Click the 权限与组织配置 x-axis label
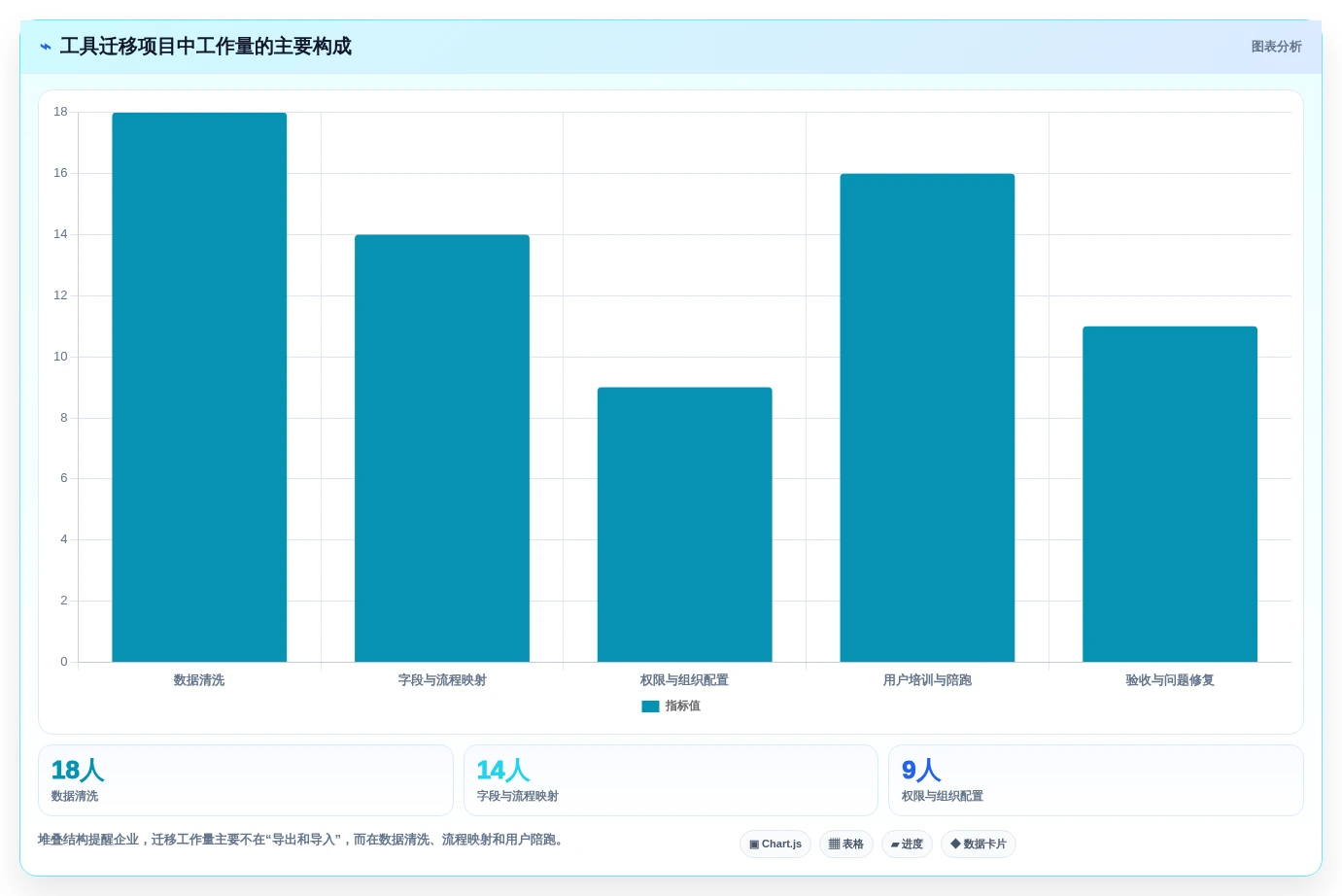Image resolution: width=1342 pixels, height=896 pixels. point(684,680)
